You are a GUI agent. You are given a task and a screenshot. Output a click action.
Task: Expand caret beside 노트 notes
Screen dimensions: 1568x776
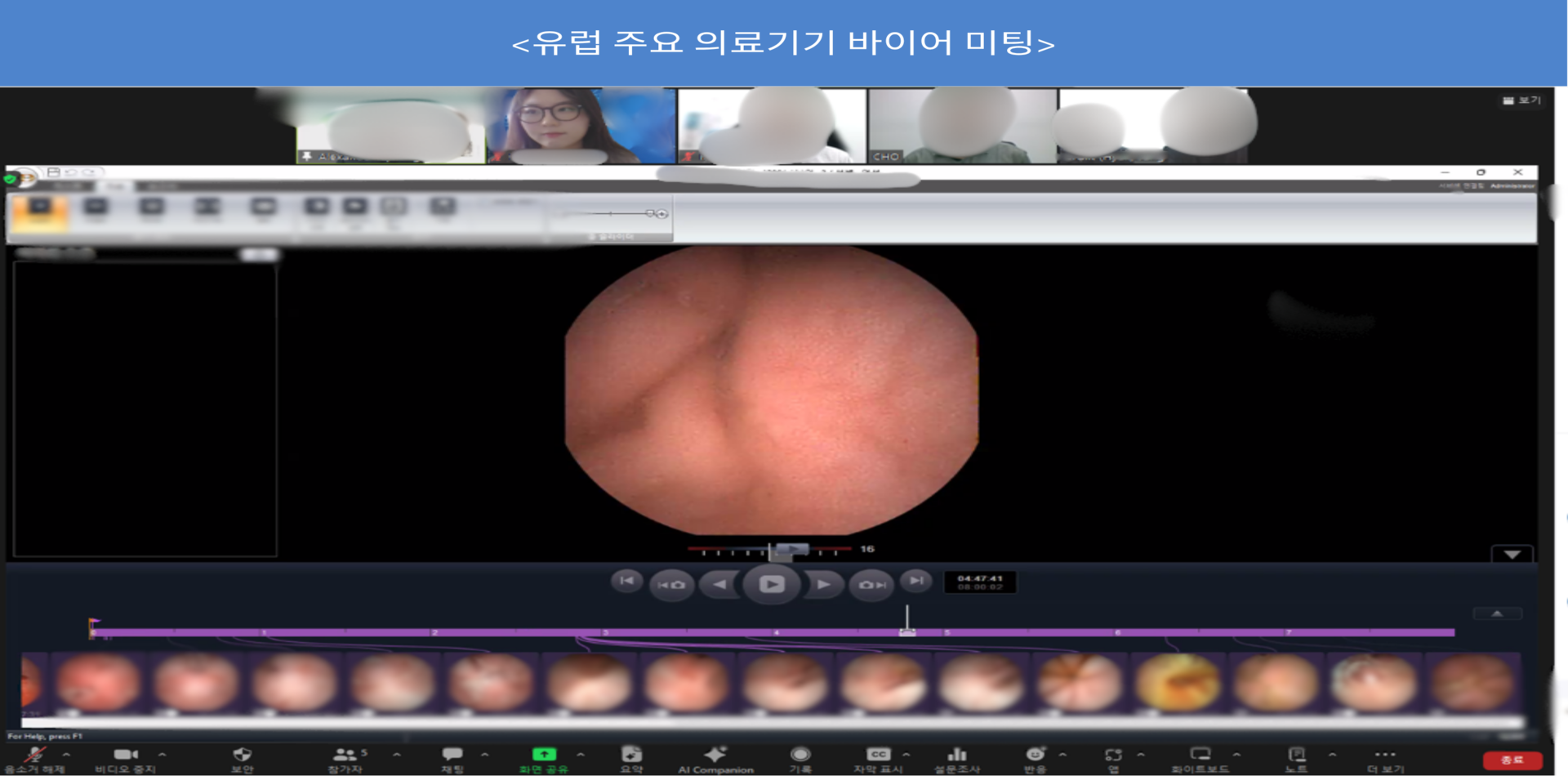1332,755
